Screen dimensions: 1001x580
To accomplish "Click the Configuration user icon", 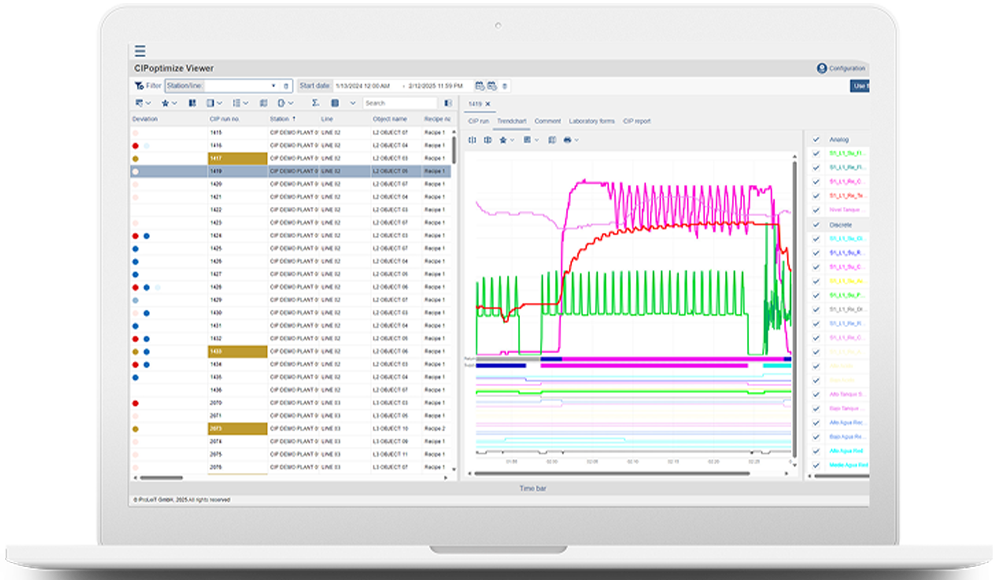I will [x=822, y=68].
